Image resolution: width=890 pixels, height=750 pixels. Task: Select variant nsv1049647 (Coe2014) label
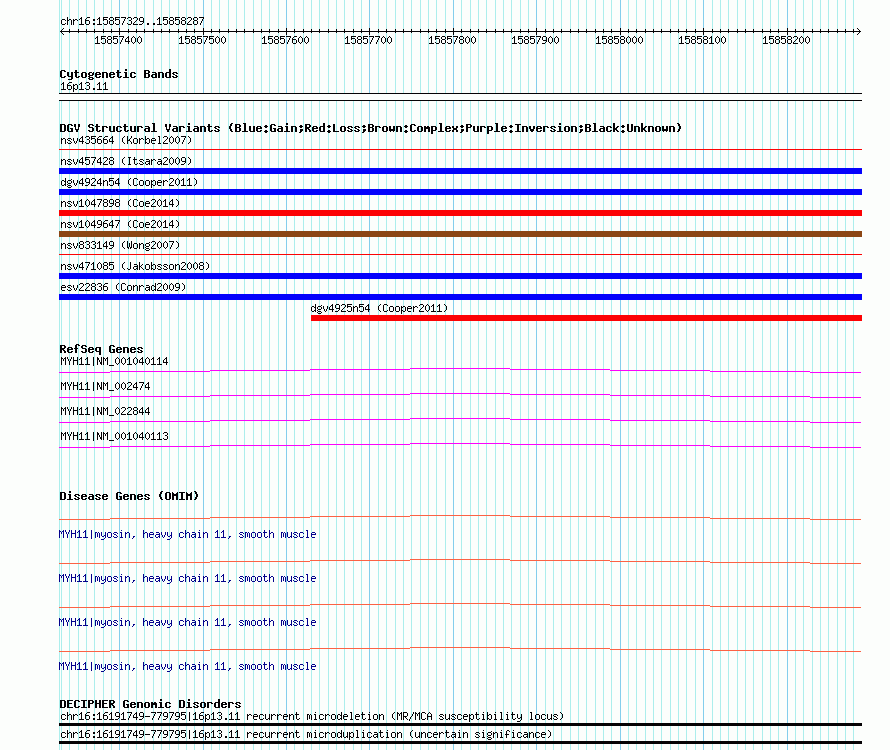(120, 224)
